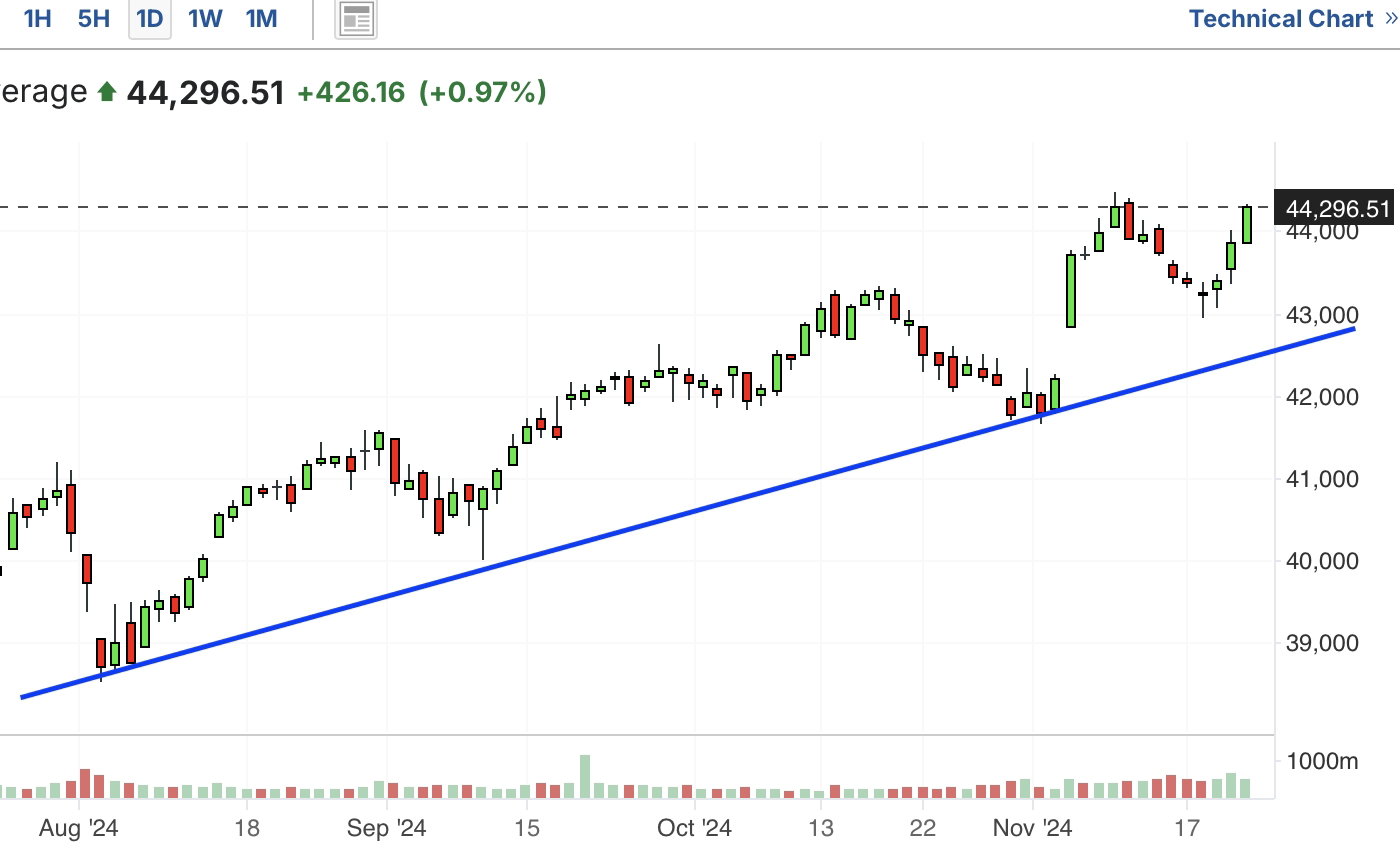Screen dimensions: 1400x866
Task: Click the 42,000 price axis label
Action: [x=1322, y=398]
